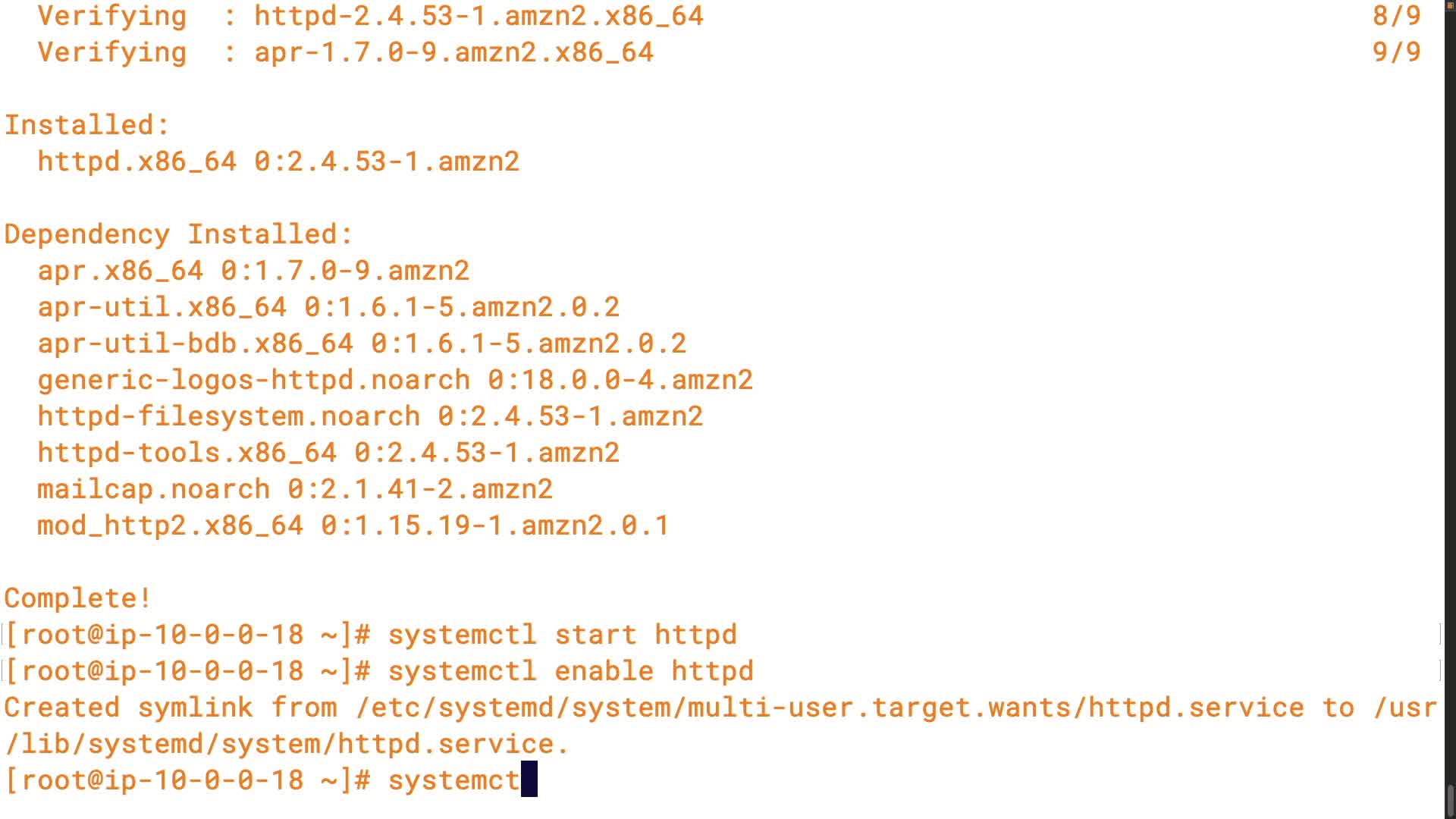1456x819 pixels.
Task: Click the 'Dependency Installed:' heading
Action: coord(179,234)
